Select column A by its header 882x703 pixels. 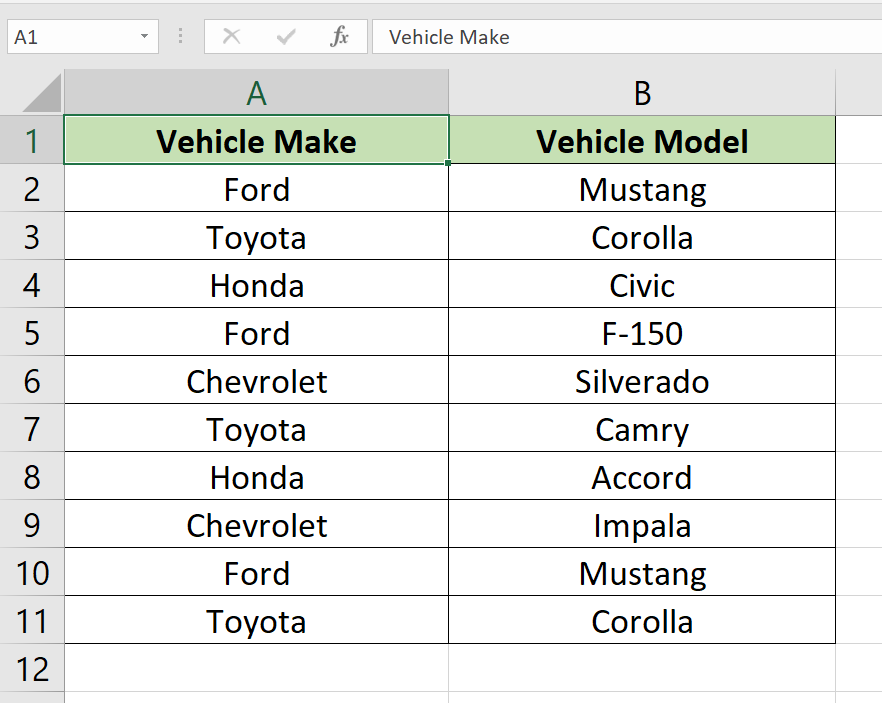click(256, 93)
